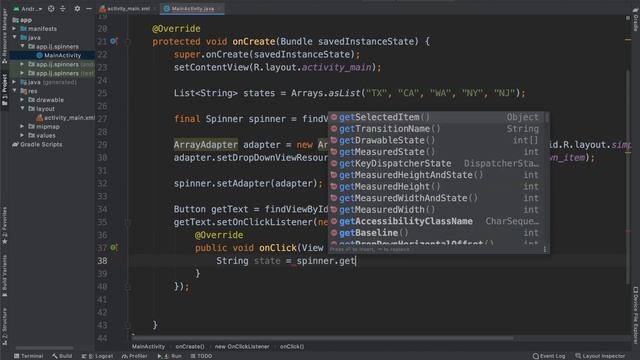Open the Logcat tool window
640x360 pixels.
pyautogui.click(x=97, y=356)
